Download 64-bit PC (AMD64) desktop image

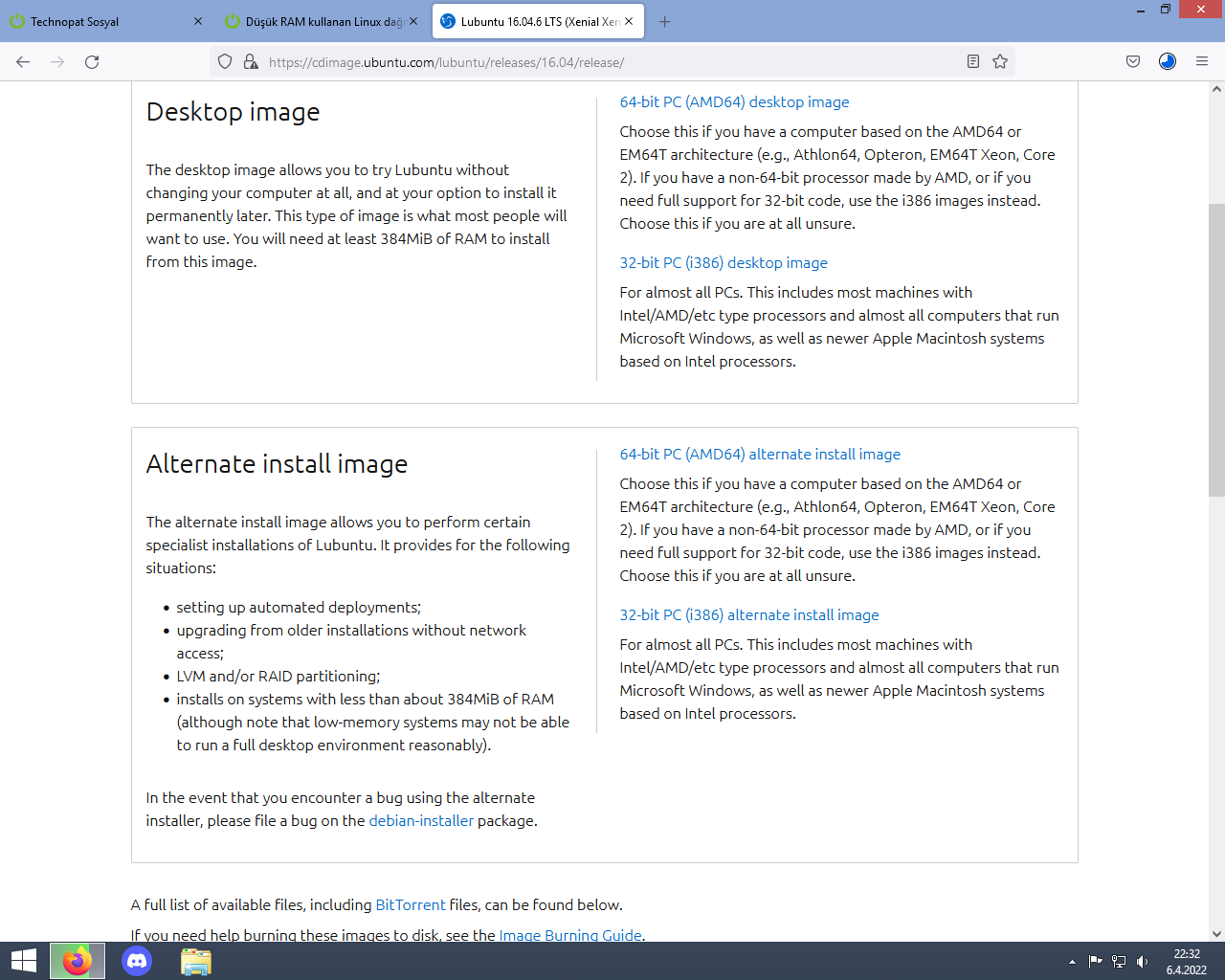734,102
